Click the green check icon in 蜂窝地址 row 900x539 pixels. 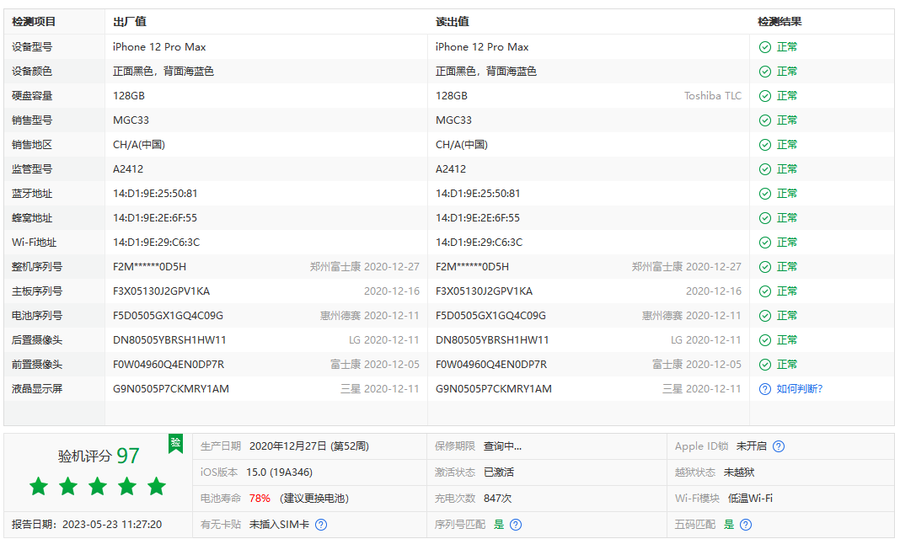pyautogui.click(x=765, y=218)
